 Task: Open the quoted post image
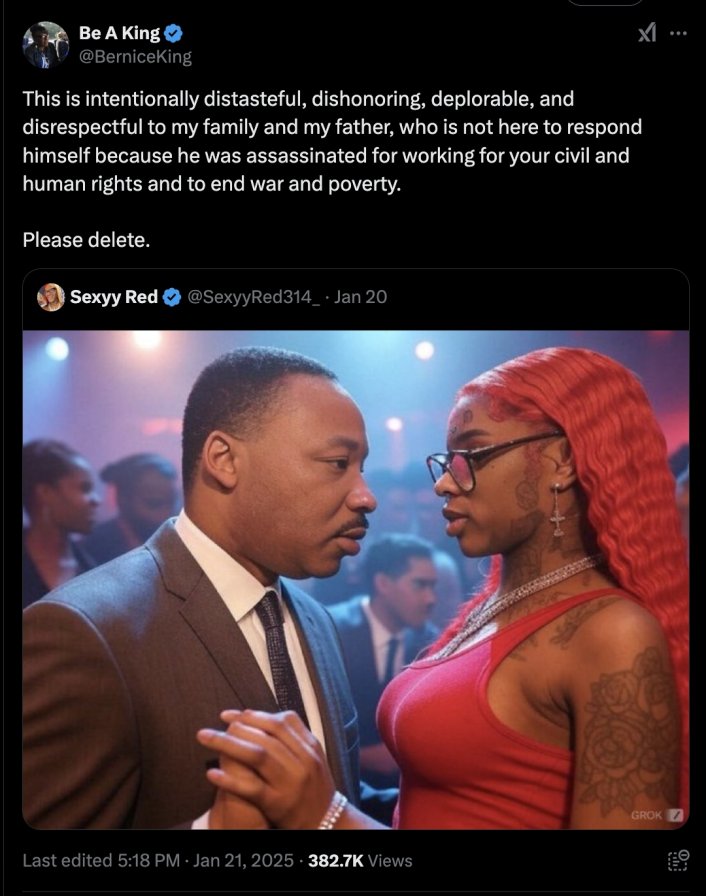(356, 579)
